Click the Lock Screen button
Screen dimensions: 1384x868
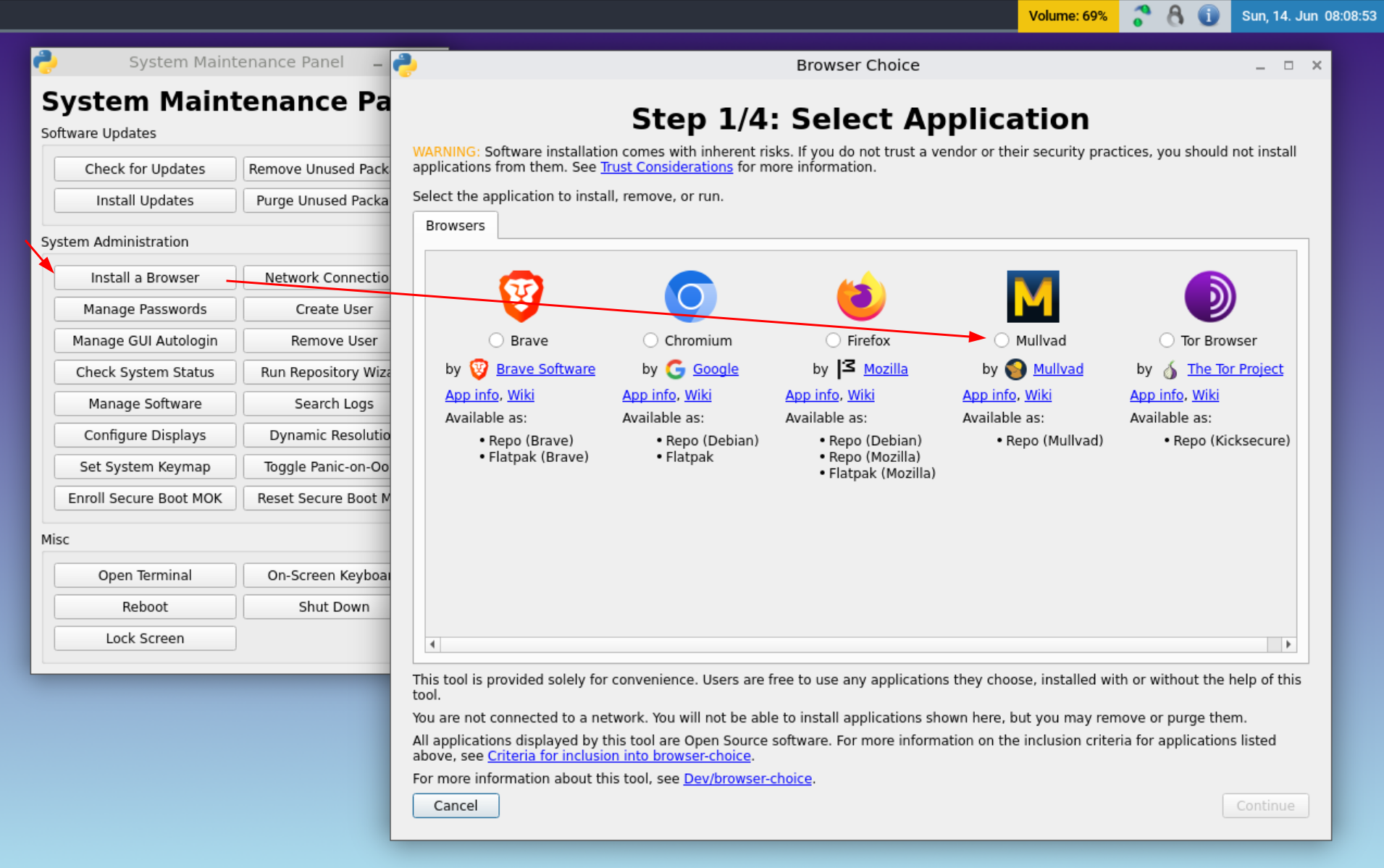(x=145, y=639)
